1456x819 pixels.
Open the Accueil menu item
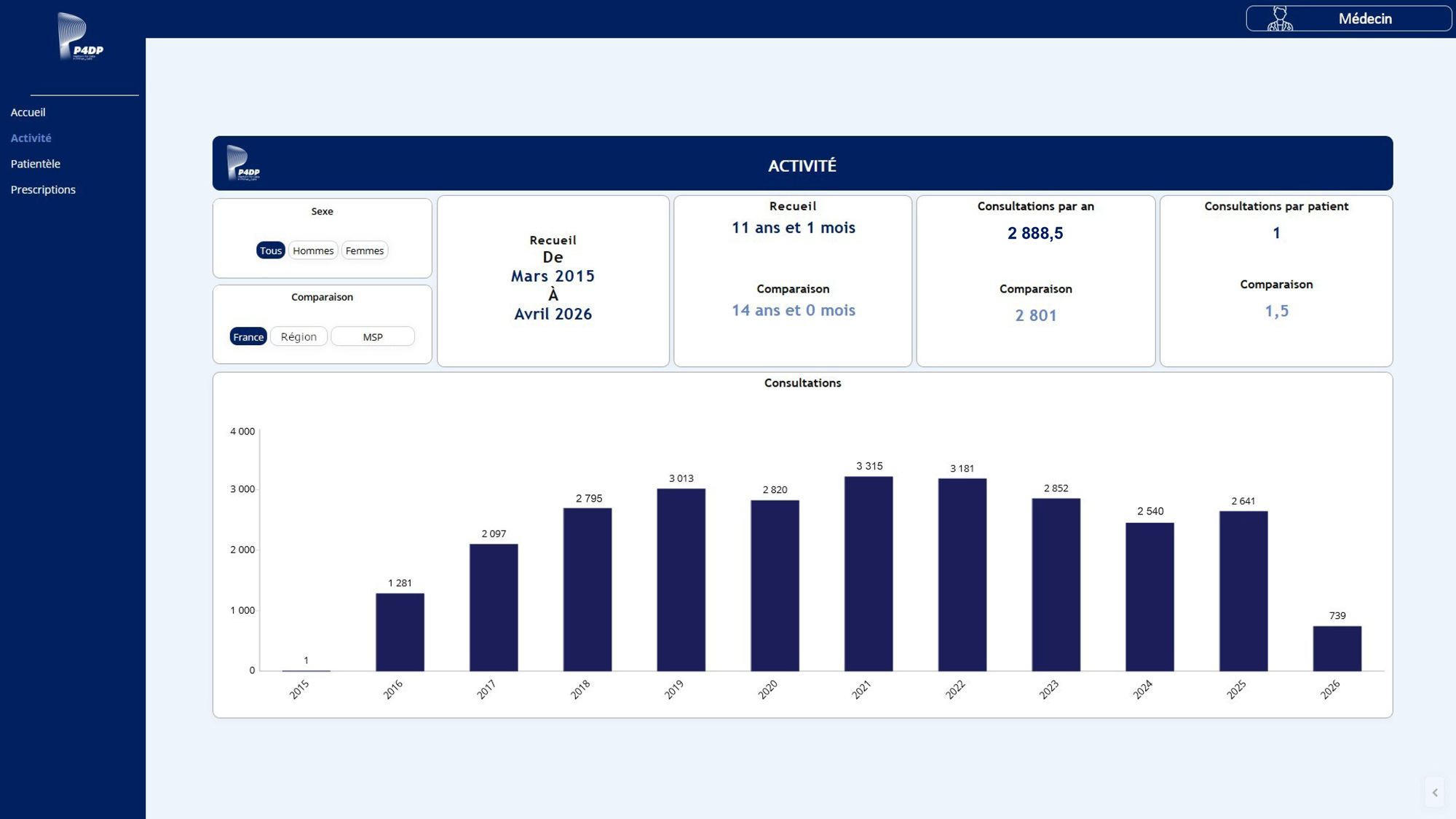tap(28, 112)
